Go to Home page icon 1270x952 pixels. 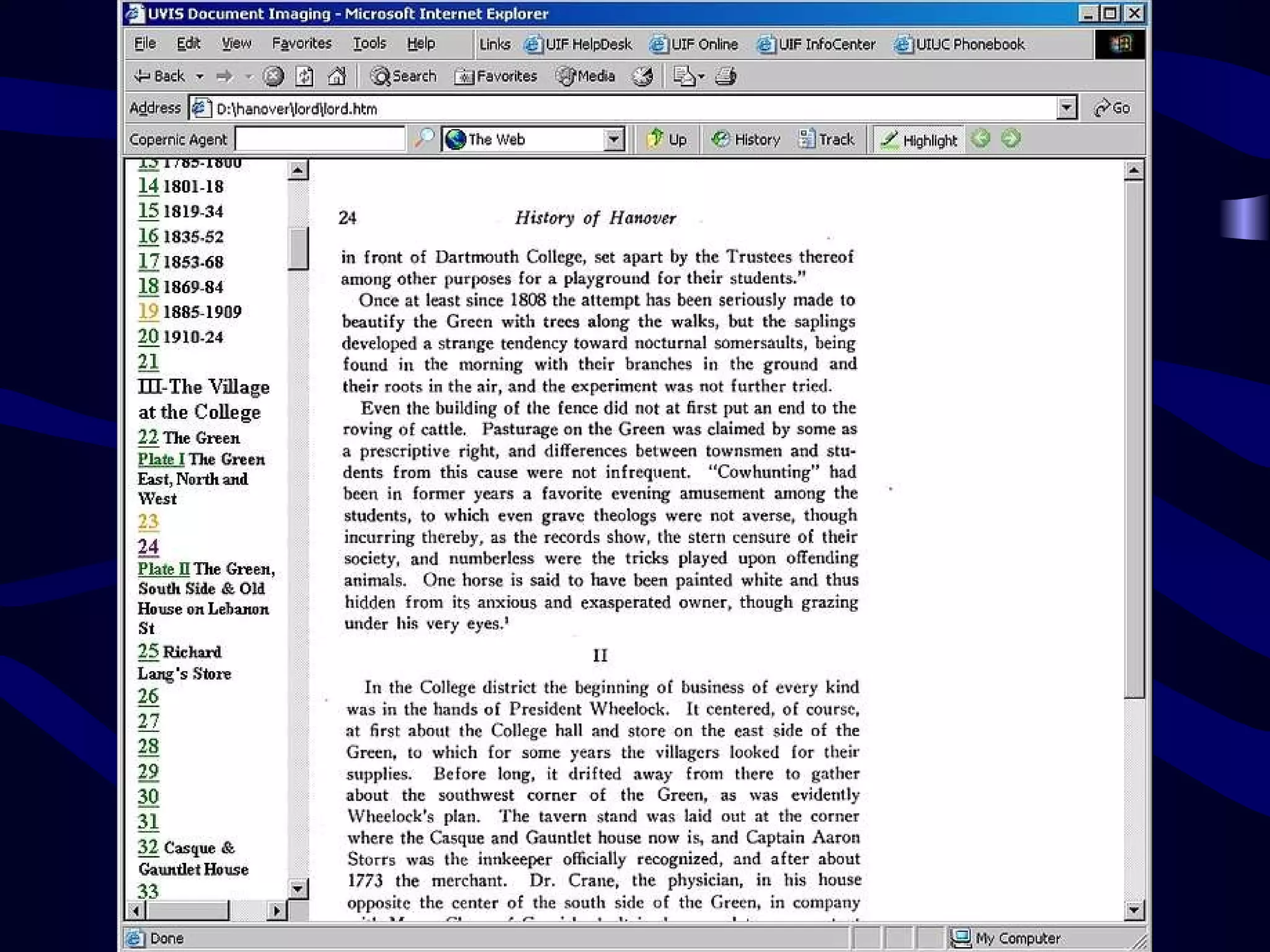tap(337, 76)
